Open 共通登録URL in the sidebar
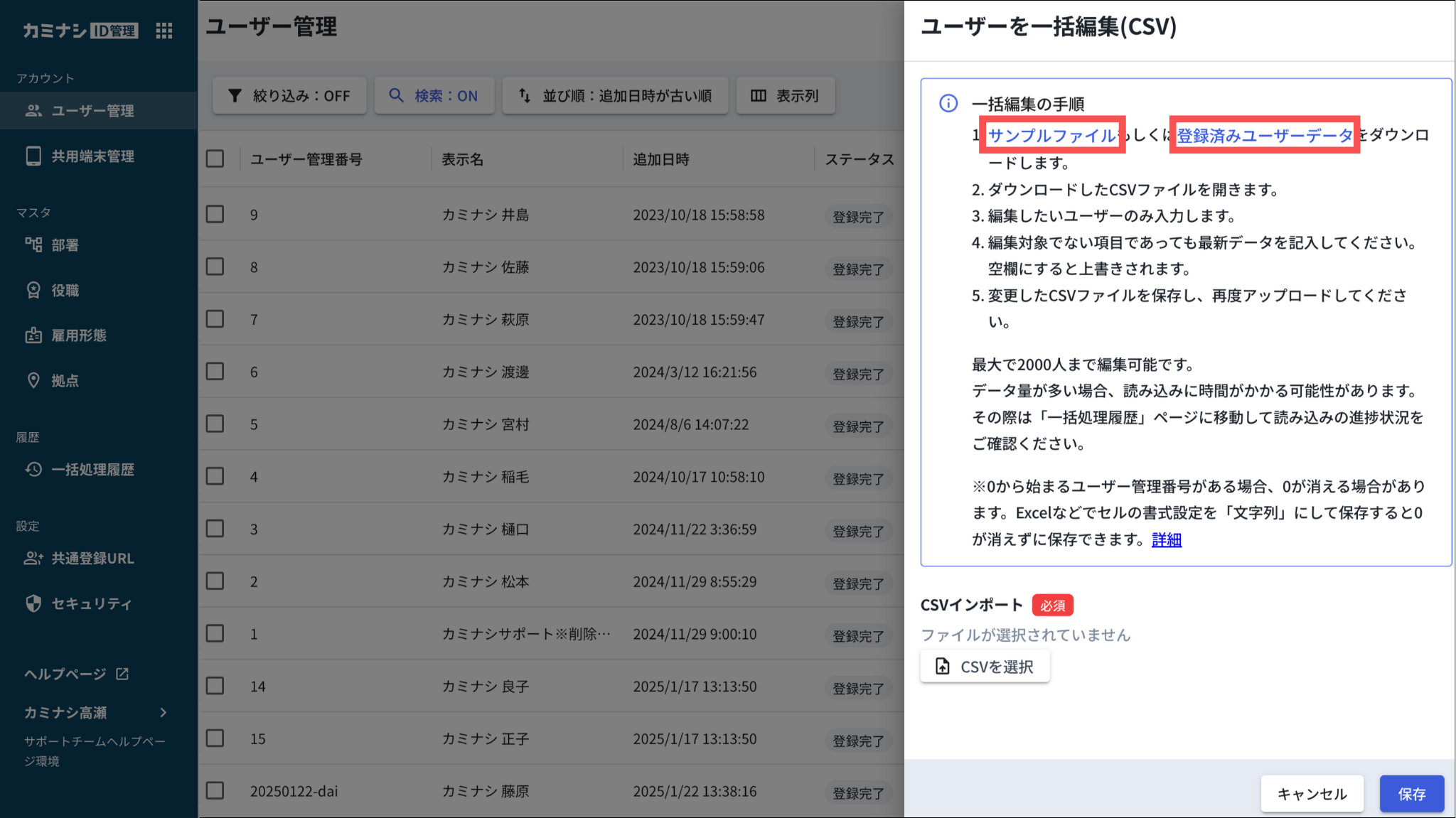 coord(92,559)
